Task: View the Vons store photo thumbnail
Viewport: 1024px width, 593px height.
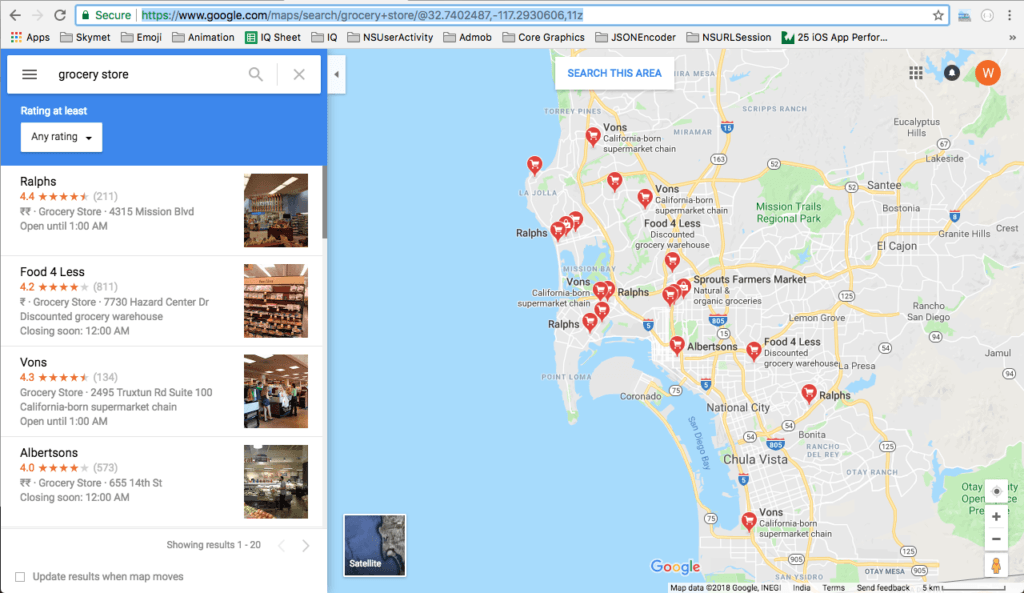Action: click(x=276, y=391)
